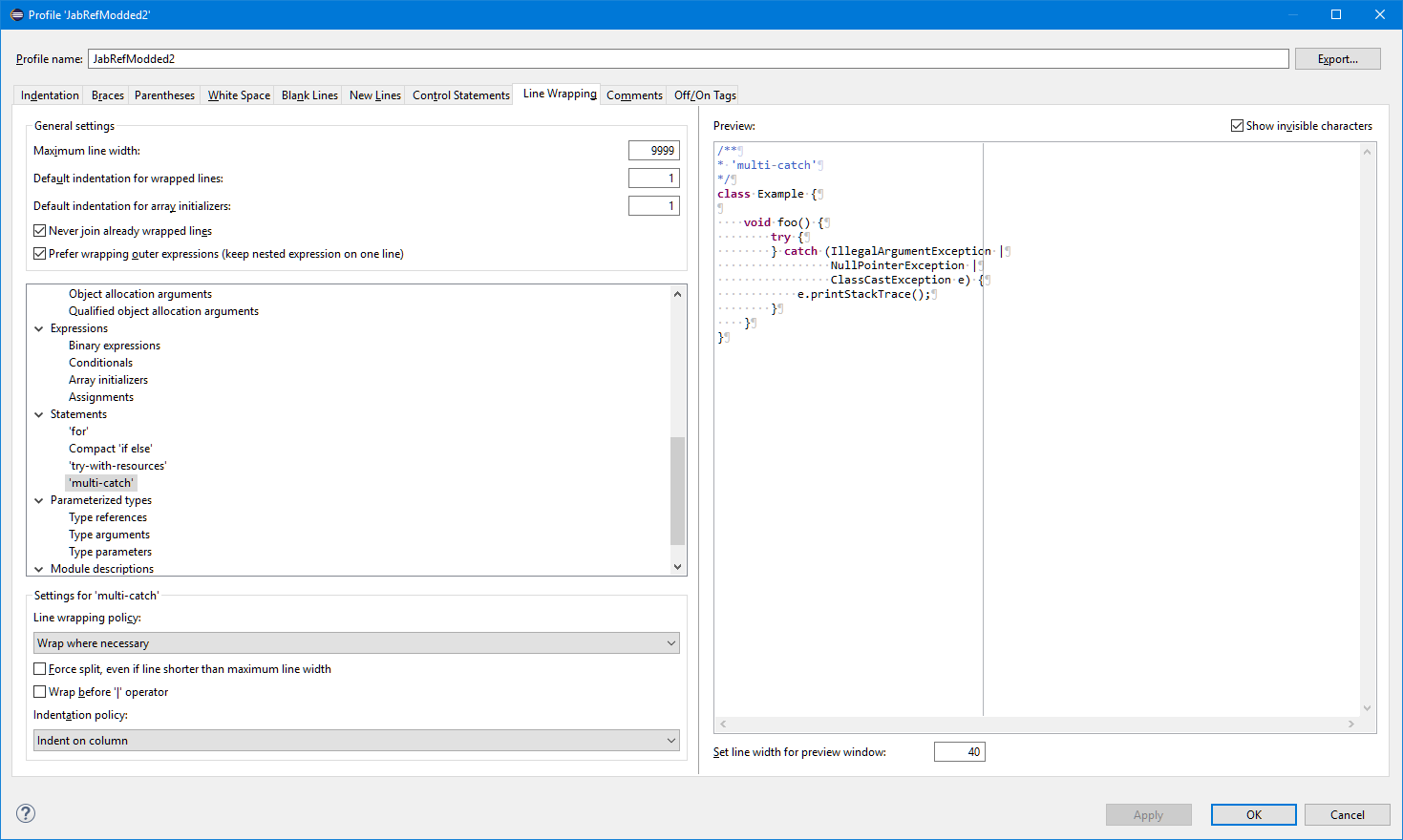The height and width of the screenshot is (840, 1403).
Task: Collapse the Expressions tree node
Action: (x=39, y=328)
